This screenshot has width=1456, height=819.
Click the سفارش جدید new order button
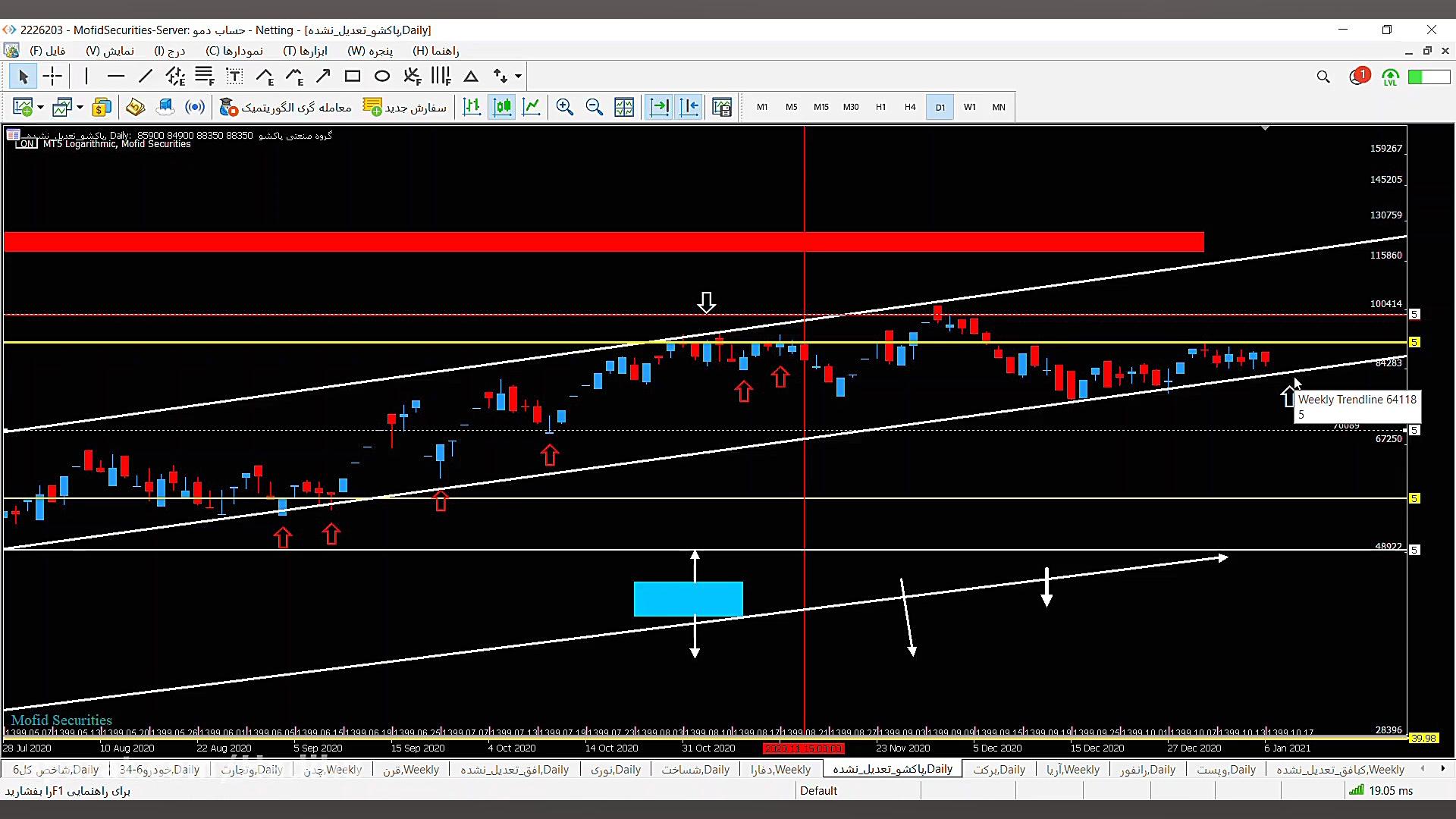point(405,107)
